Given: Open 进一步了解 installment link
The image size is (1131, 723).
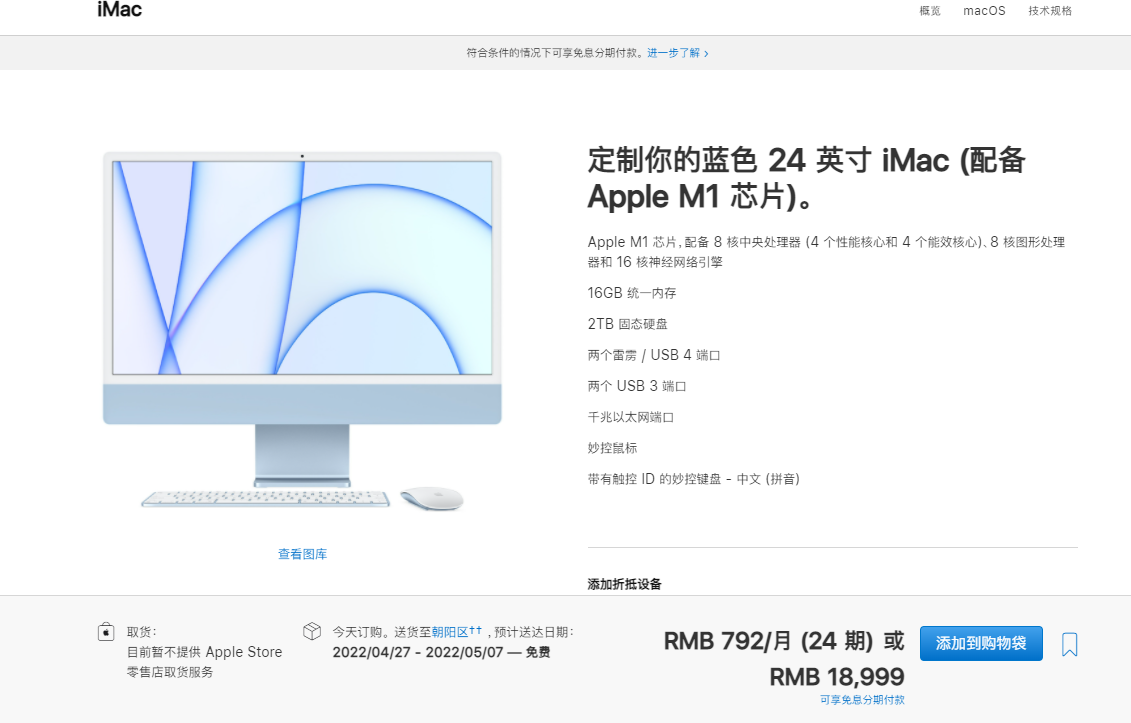Looking at the screenshot, I should tap(677, 53).
